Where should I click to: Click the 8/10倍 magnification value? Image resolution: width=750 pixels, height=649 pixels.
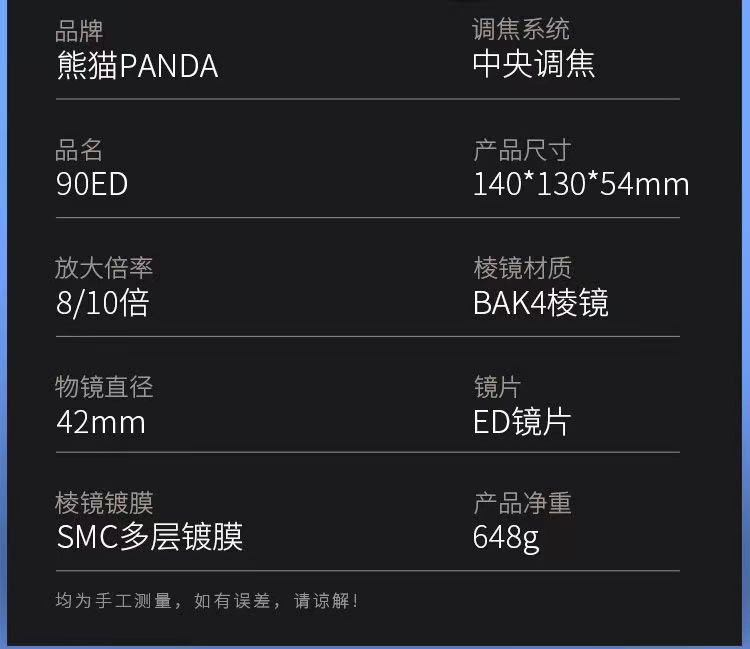pos(103,302)
